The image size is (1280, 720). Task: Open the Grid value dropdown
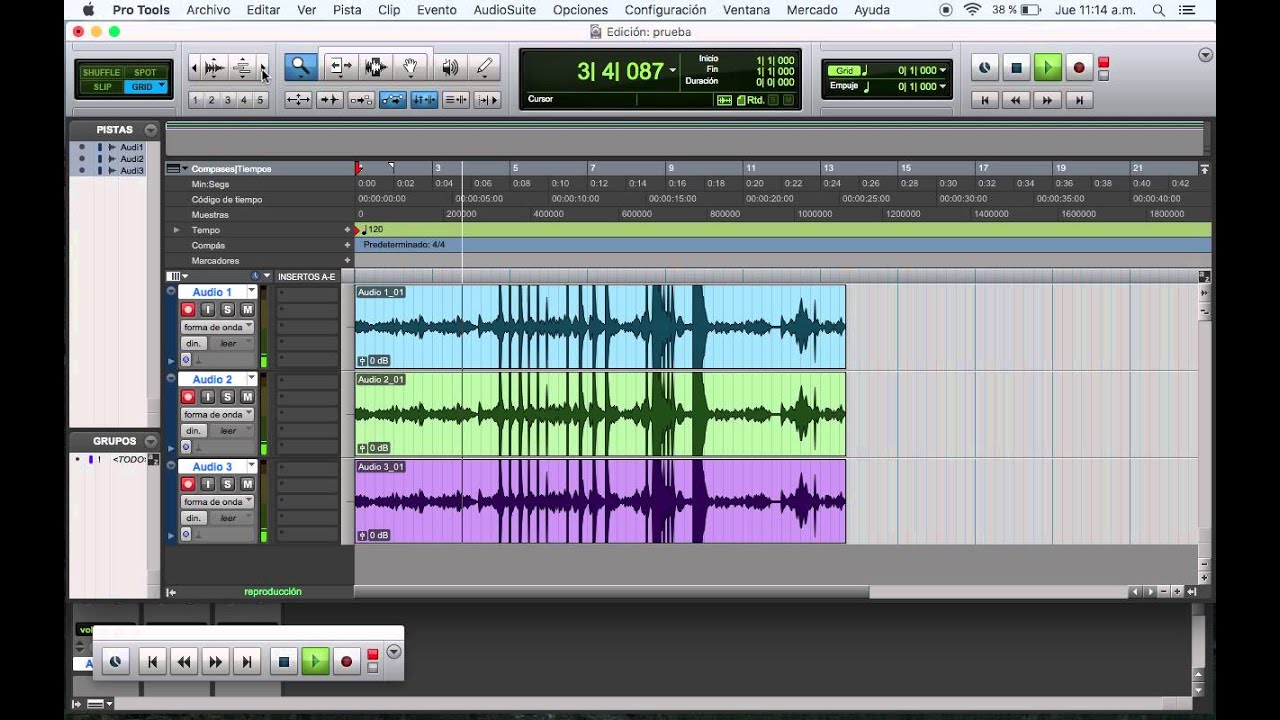942,71
